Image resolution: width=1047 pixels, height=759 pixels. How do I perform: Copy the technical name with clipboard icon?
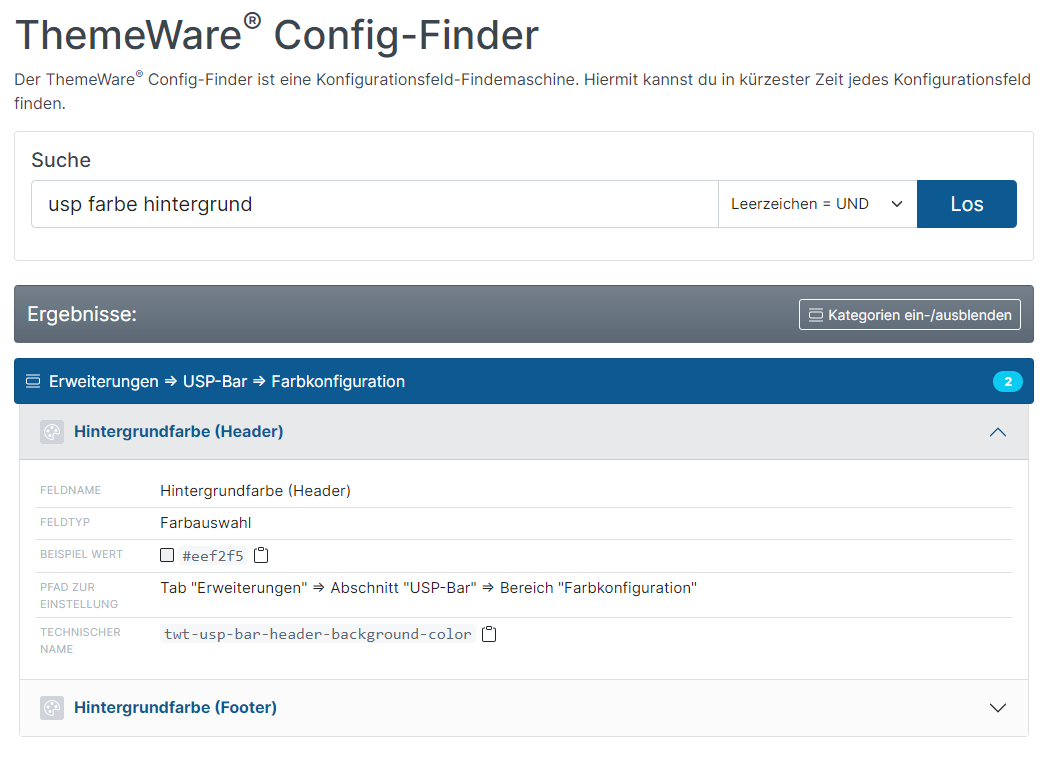(x=489, y=634)
